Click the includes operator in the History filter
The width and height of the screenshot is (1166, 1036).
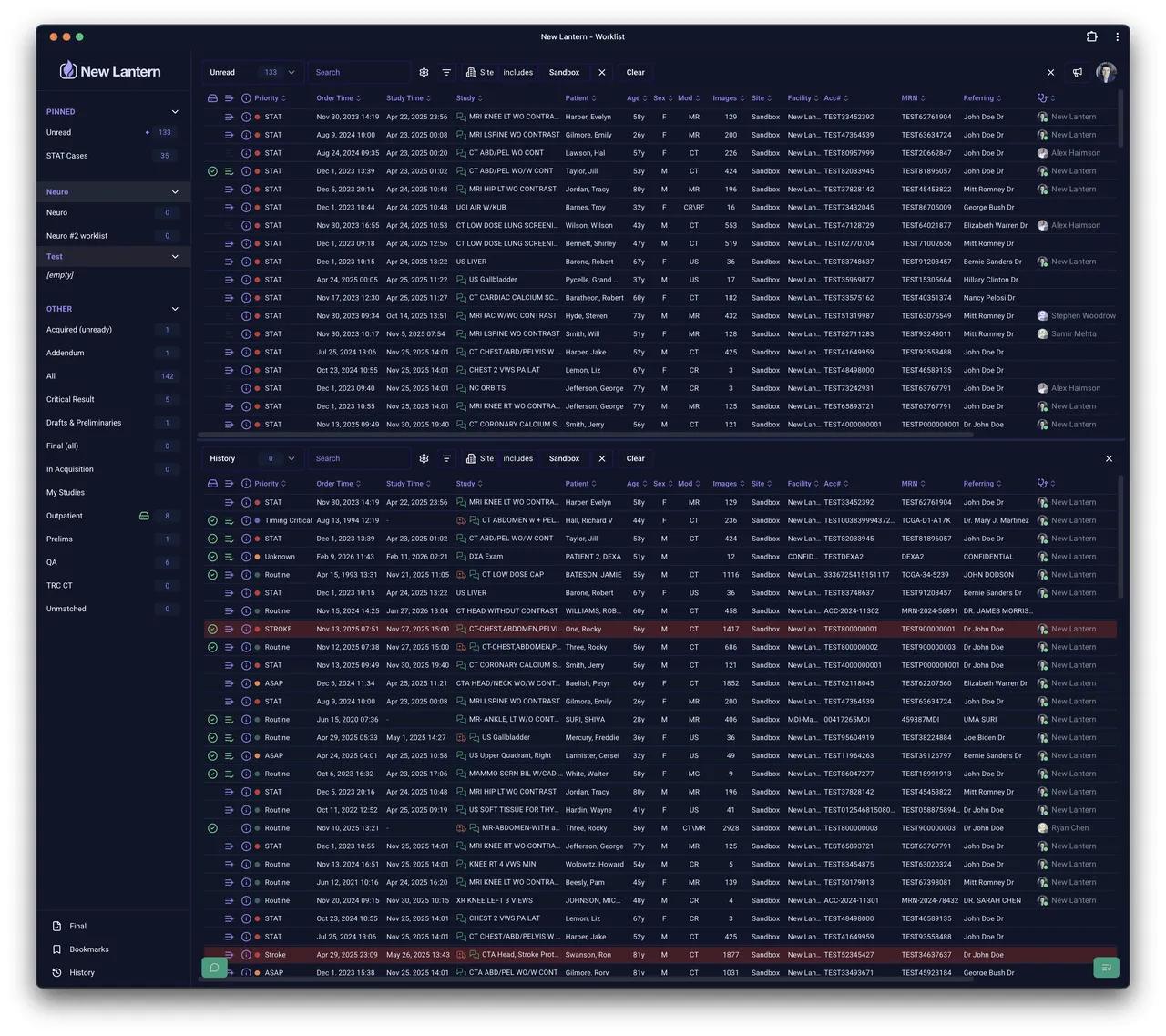point(518,458)
